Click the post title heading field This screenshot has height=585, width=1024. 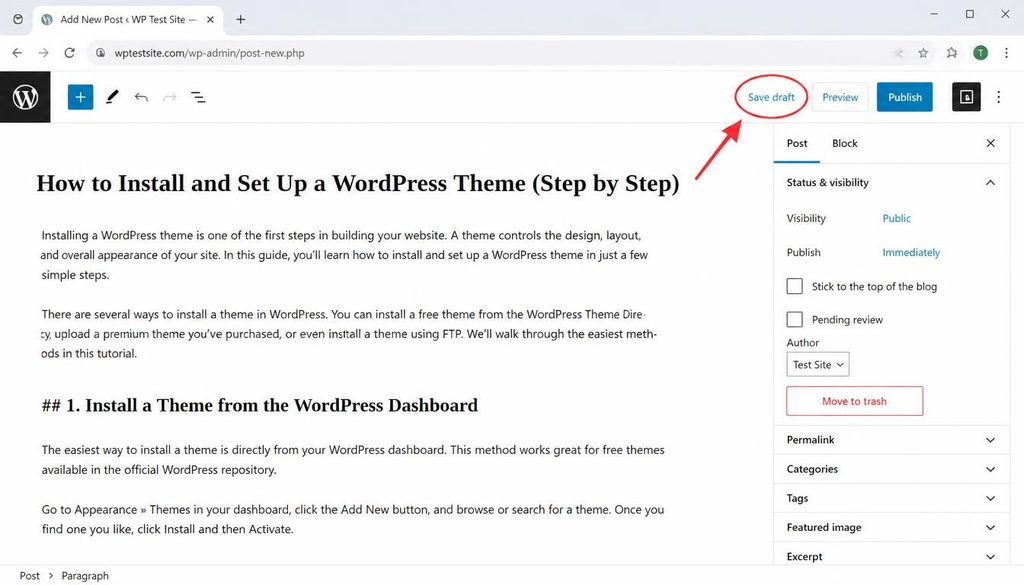pos(358,183)
